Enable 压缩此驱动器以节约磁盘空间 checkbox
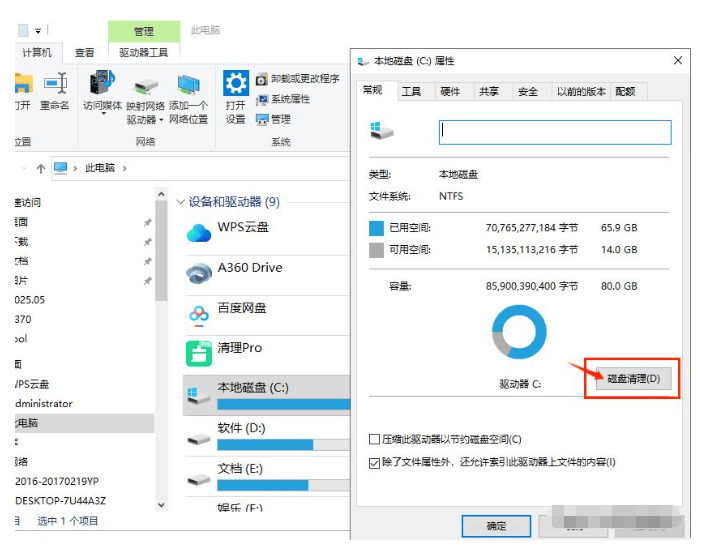 [374, 440]
